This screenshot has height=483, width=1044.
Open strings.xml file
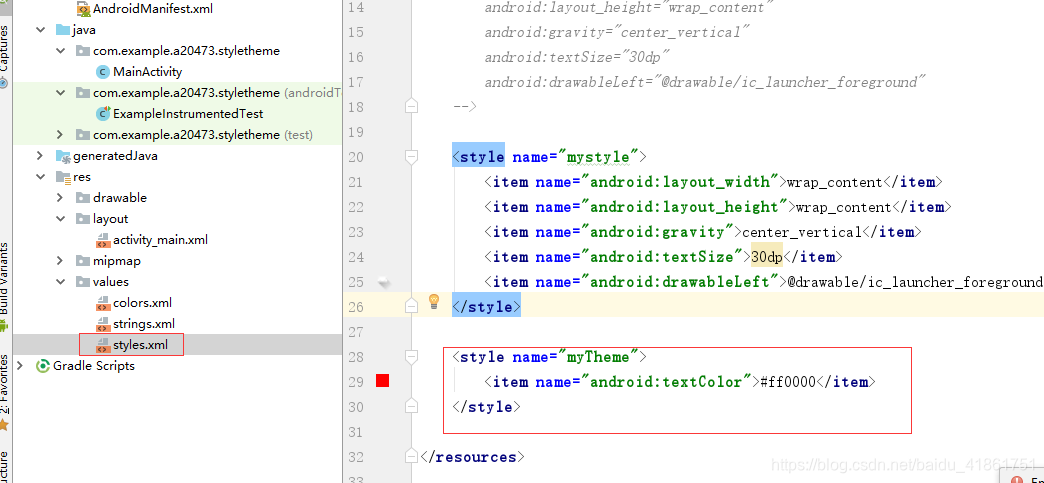click(144, 324)
